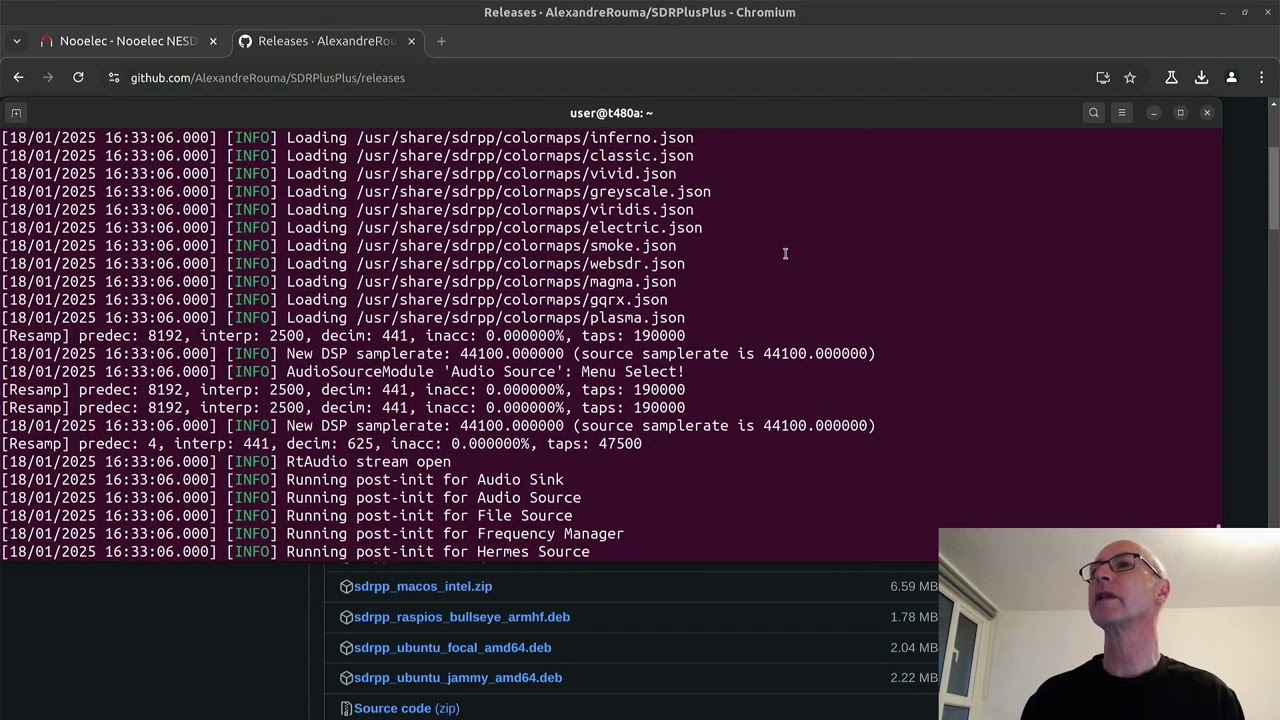The image size is (1280, 720).
Task: Minimize the Chromium window
Action: (1222, 12)
